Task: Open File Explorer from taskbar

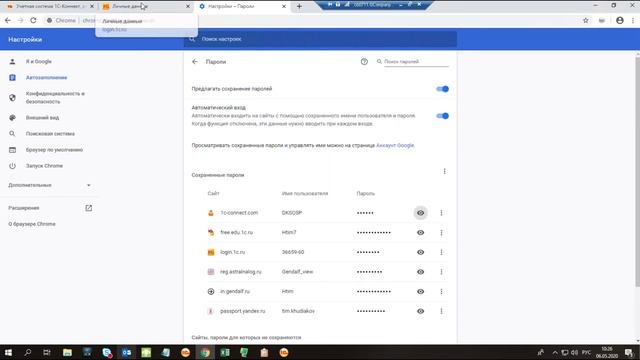Action: pos(67,353)
